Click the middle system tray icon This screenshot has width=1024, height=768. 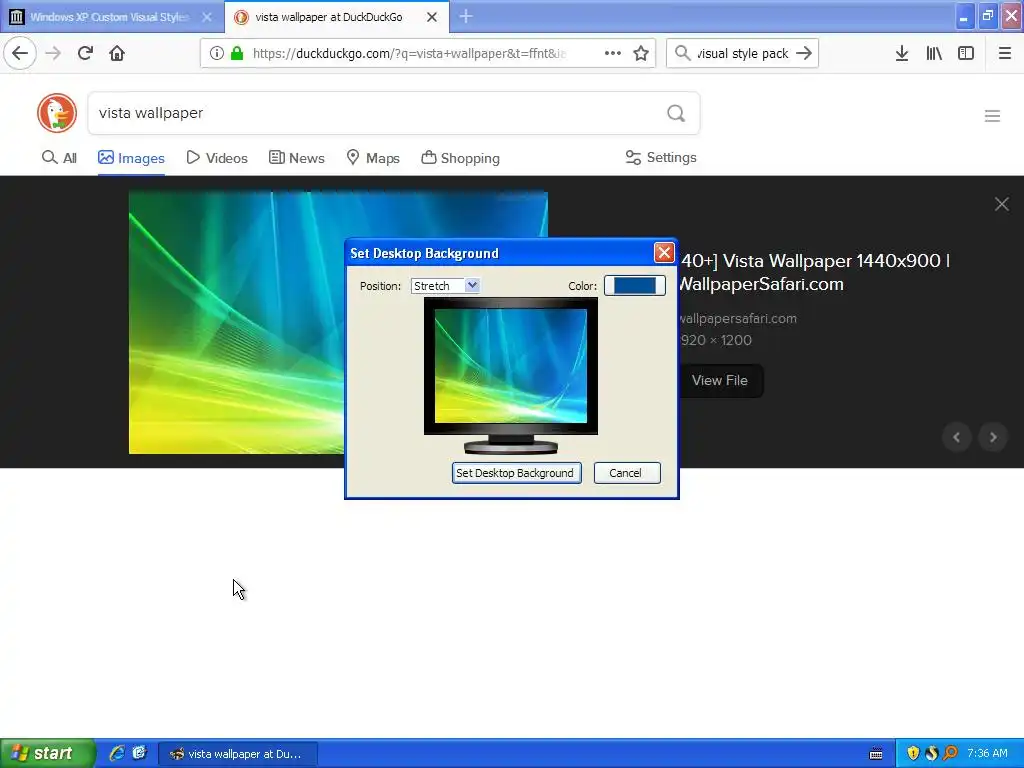[932, 753]
